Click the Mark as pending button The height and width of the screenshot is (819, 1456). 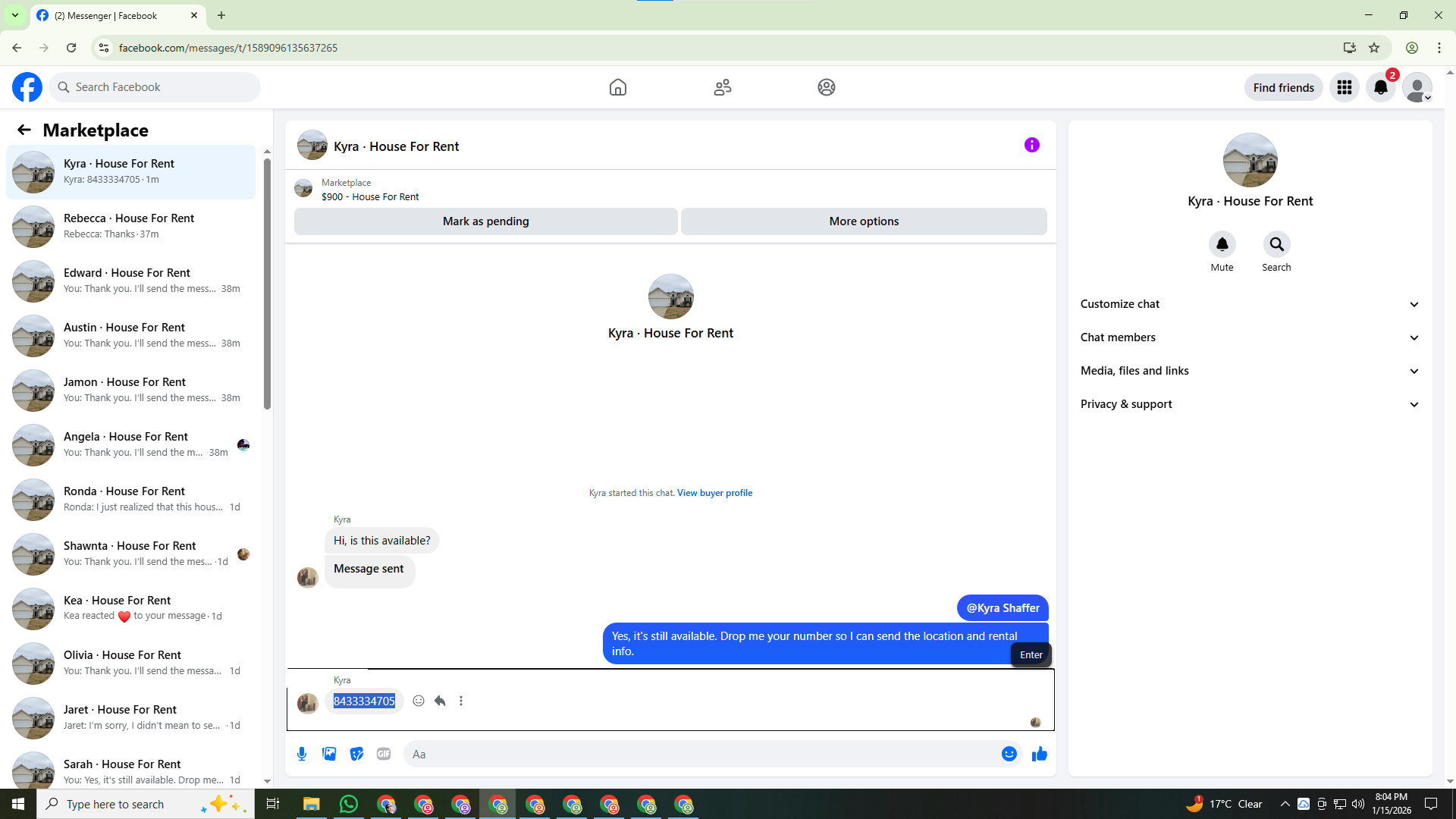coord(485,221)
